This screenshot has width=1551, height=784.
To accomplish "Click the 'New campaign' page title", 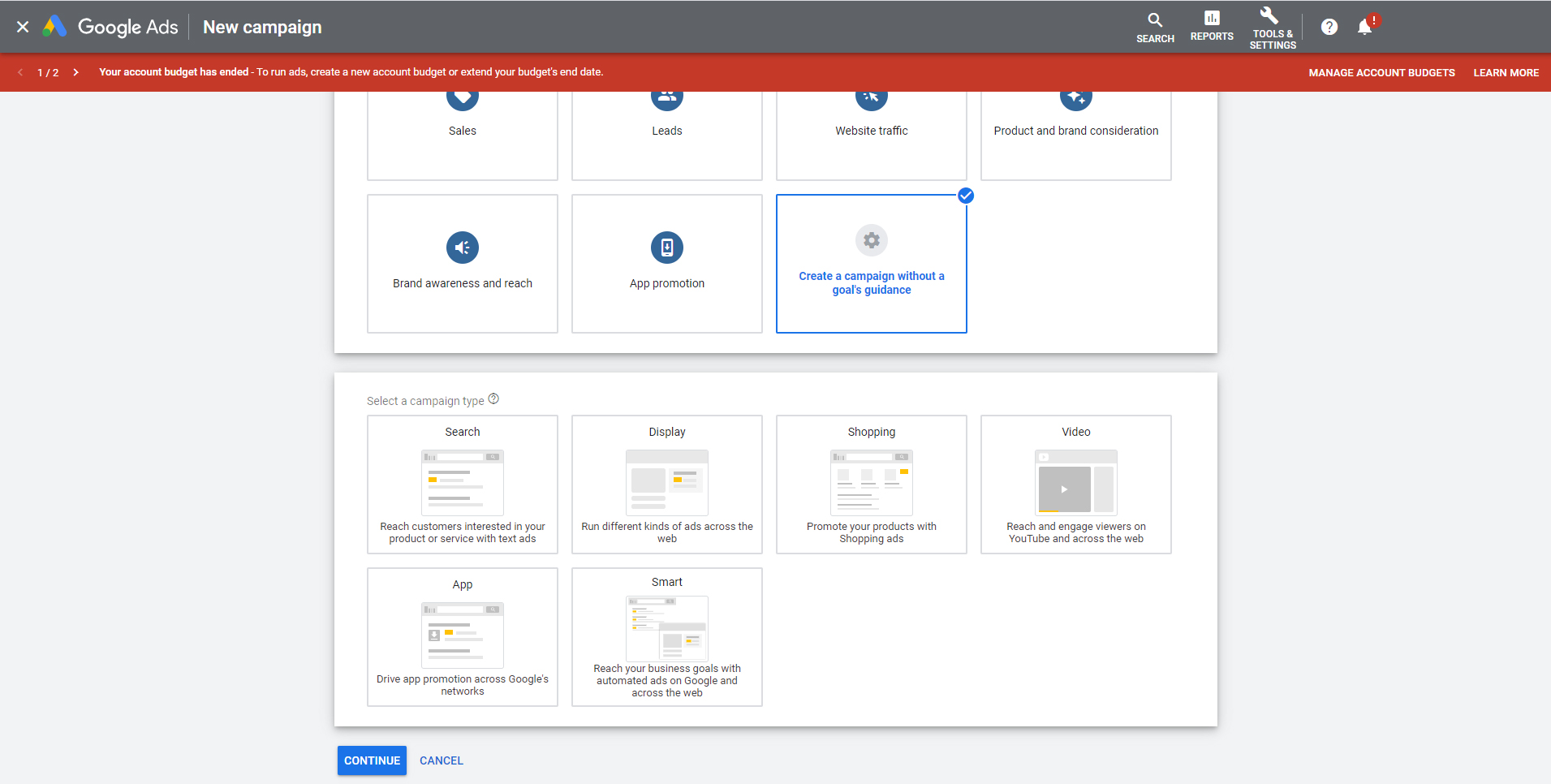I will pyautogui.click(x=262, y=27).
